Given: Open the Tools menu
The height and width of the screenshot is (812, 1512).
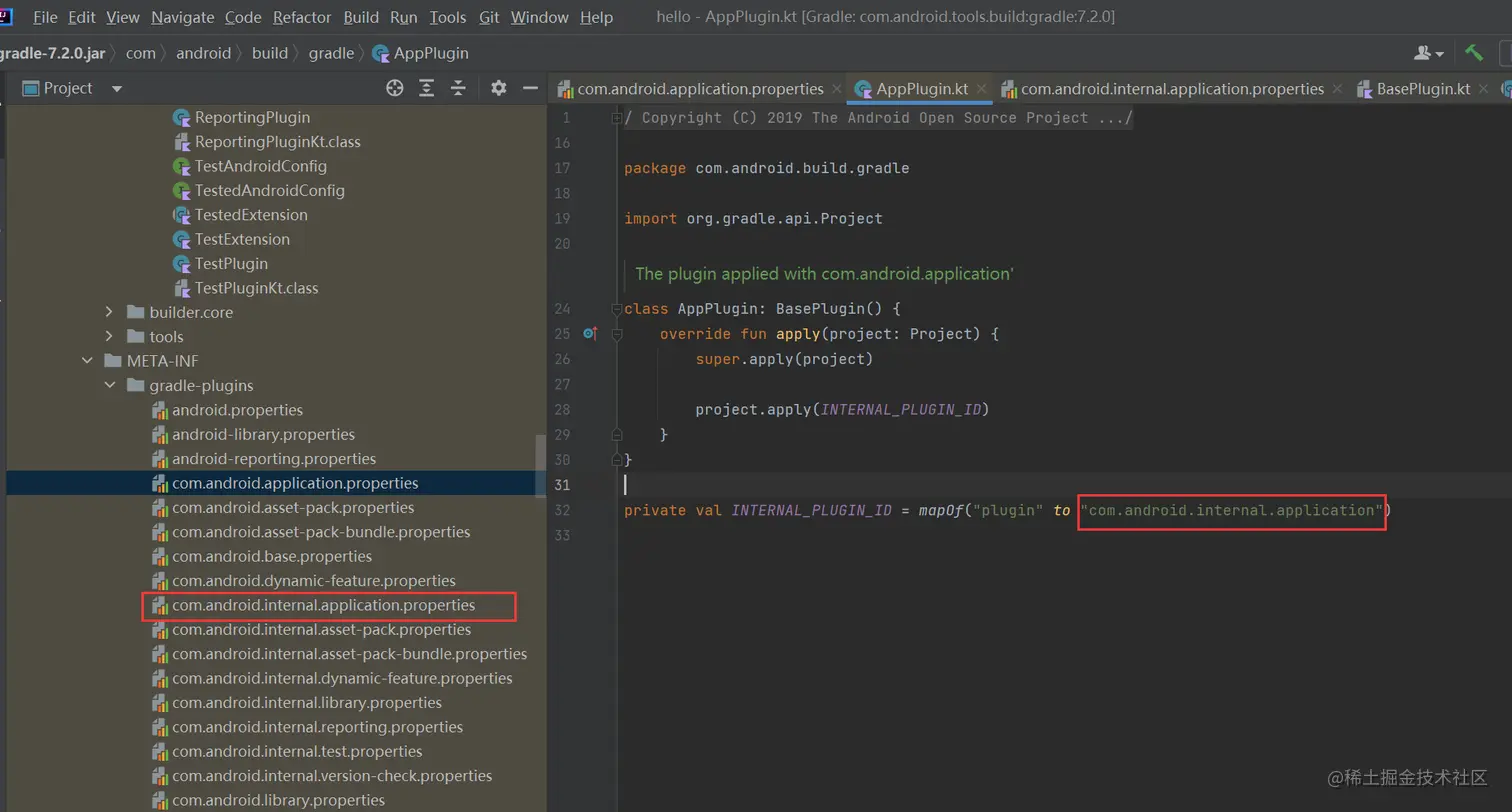Looking at the screenshot, I should [x=448, y=18].
